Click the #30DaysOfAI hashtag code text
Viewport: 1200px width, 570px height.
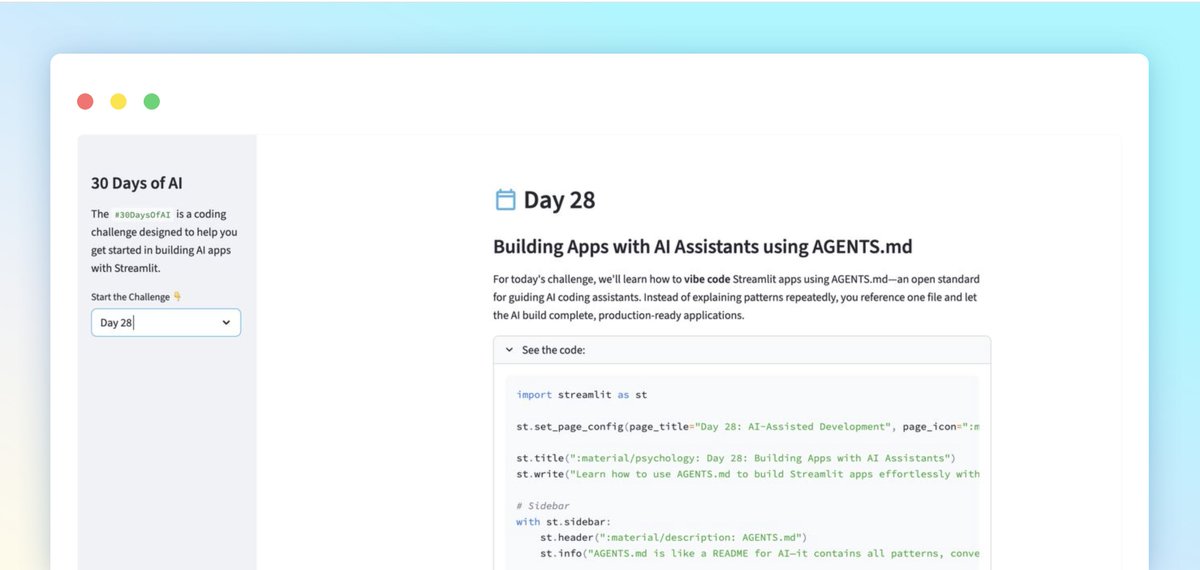[x=142, y=214]
